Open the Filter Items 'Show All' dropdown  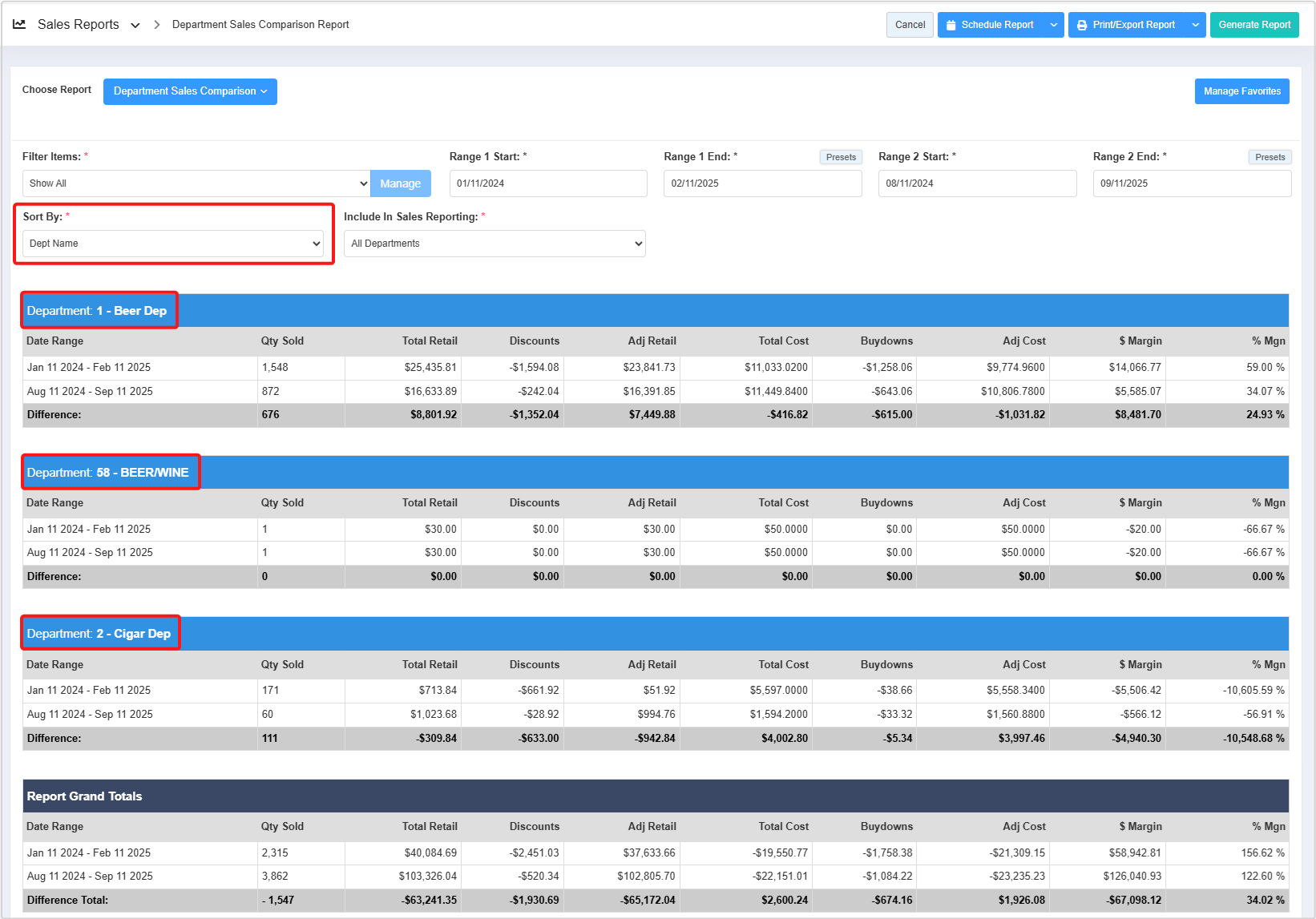pos(196,183)
